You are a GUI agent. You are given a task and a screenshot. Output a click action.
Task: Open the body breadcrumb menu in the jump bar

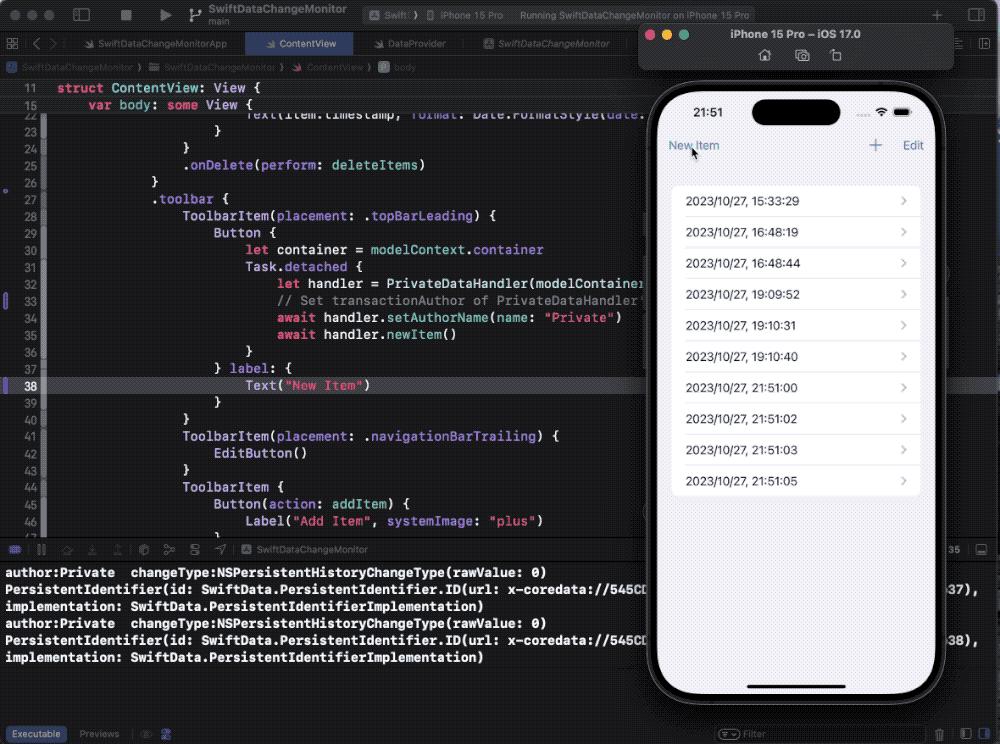pyautogui.click(x=402, y=67)
